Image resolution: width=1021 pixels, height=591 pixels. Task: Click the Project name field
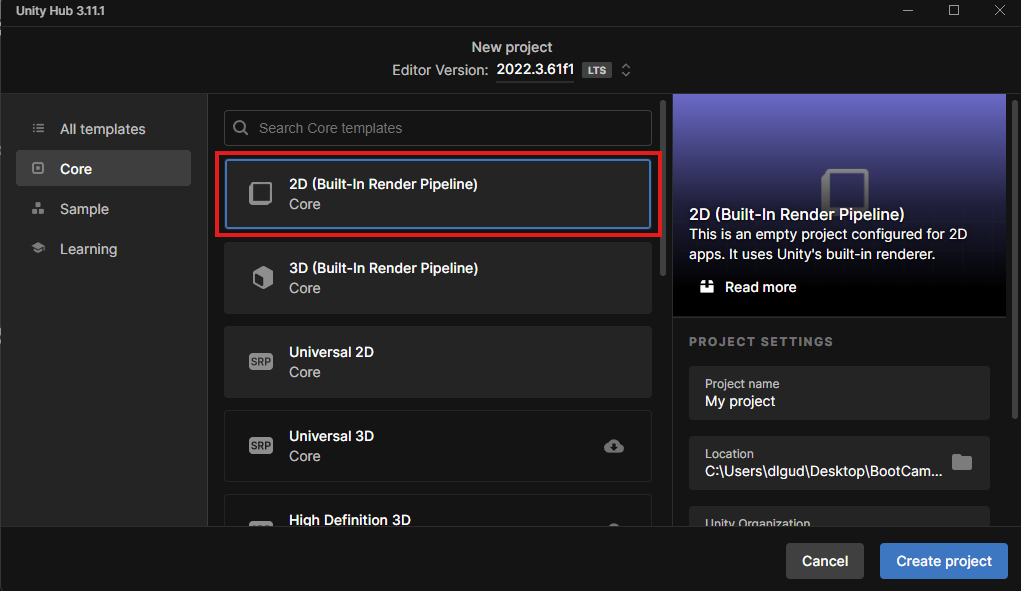pos(839,392)
